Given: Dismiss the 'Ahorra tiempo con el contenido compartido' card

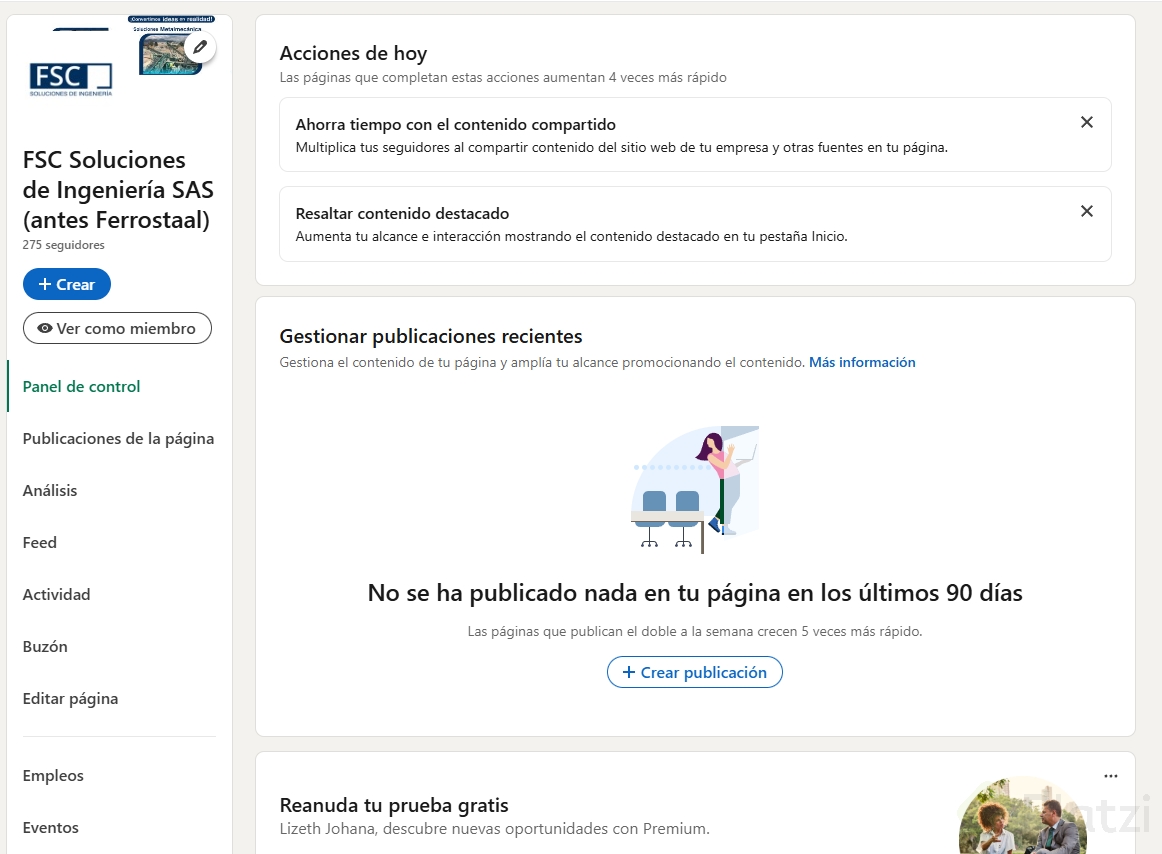Looking at the screenshot, I should 1086,122.
